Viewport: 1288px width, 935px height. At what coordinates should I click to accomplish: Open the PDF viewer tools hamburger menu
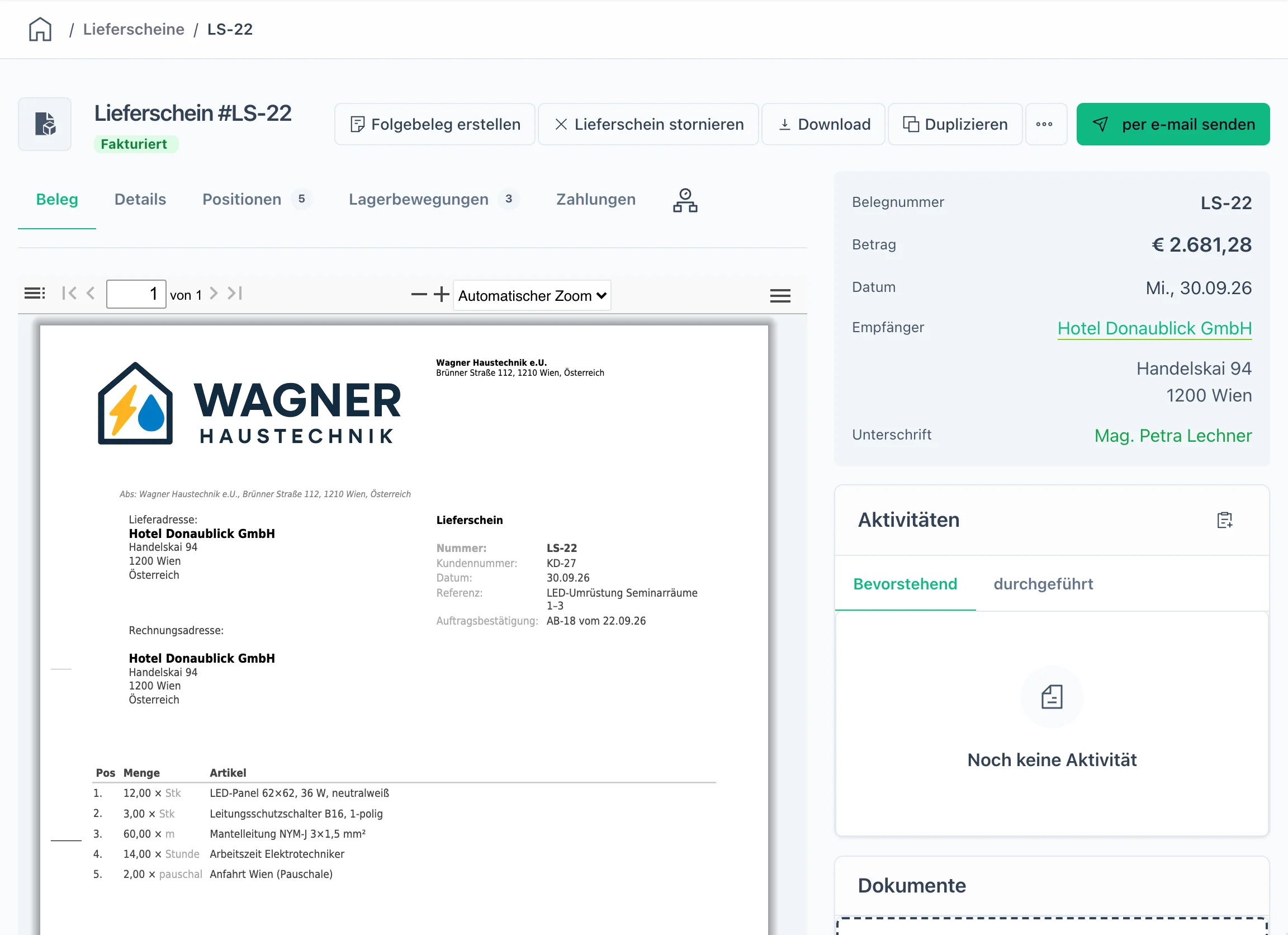click(780, 295)
